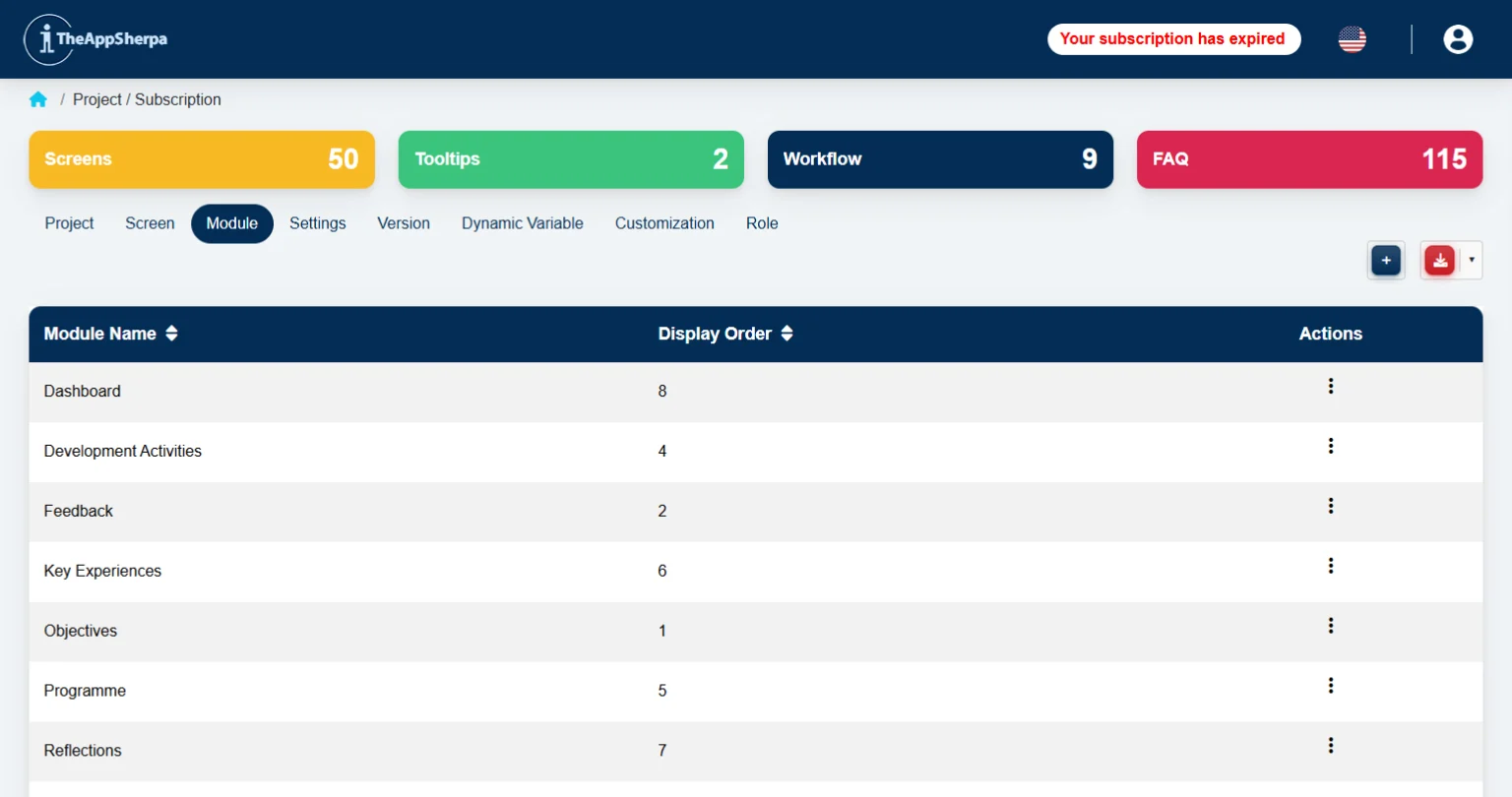1512x797 pixels.
Task: Click the red download export icon
Action: point(1439,261)
